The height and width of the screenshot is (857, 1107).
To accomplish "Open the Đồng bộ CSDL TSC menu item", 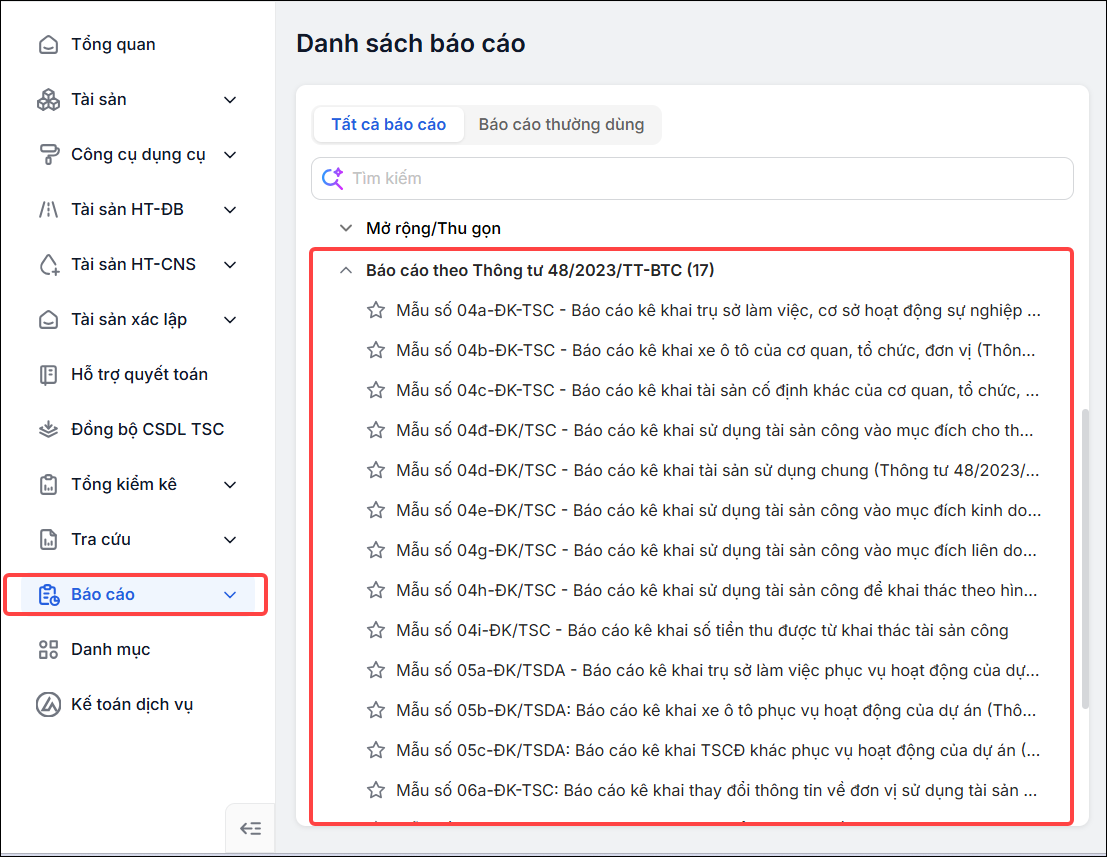I will (x=148, y=429).
